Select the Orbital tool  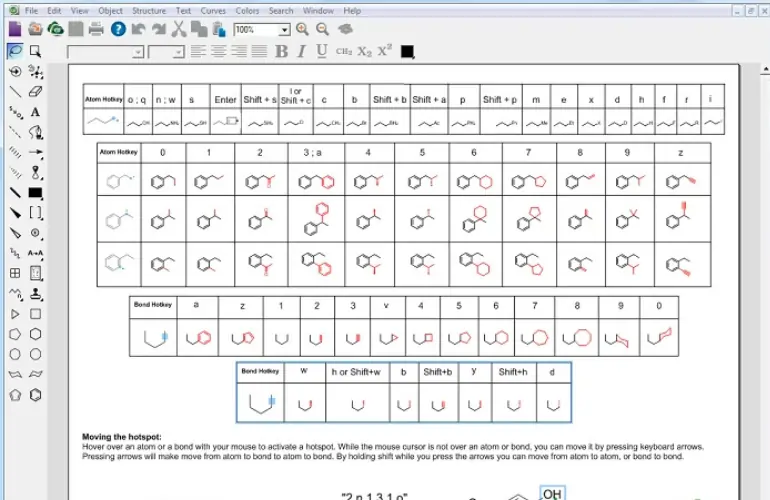[x=35, y=172]
